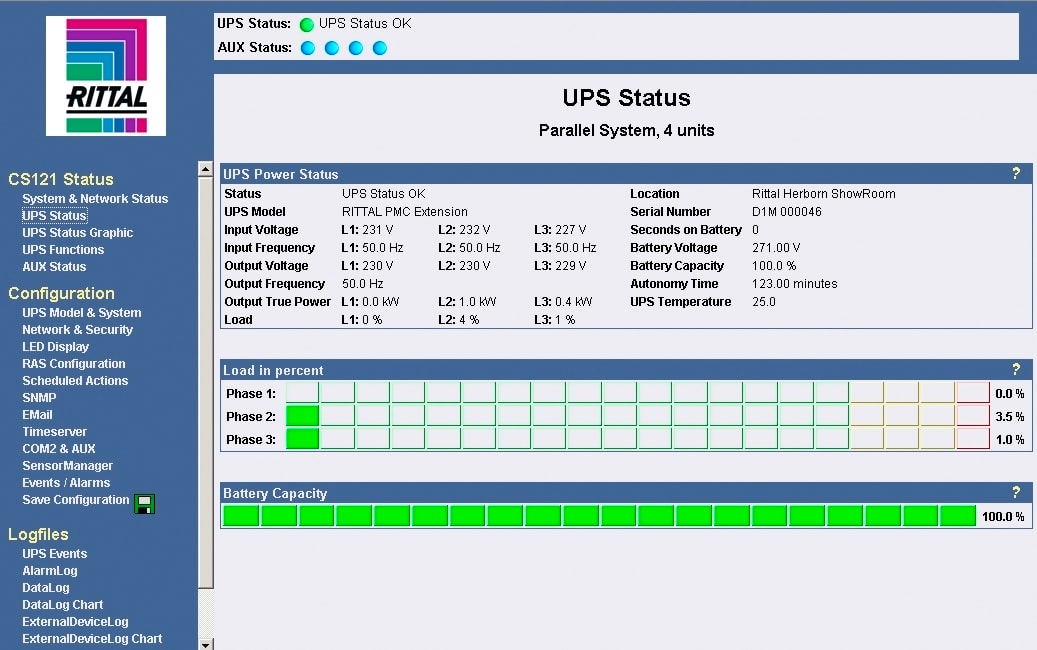The width and height of the screenshot is (1037, 650).
Task: Click the 'Rittal Herborn ShowRoom' location value
Action: pos(823,194)
